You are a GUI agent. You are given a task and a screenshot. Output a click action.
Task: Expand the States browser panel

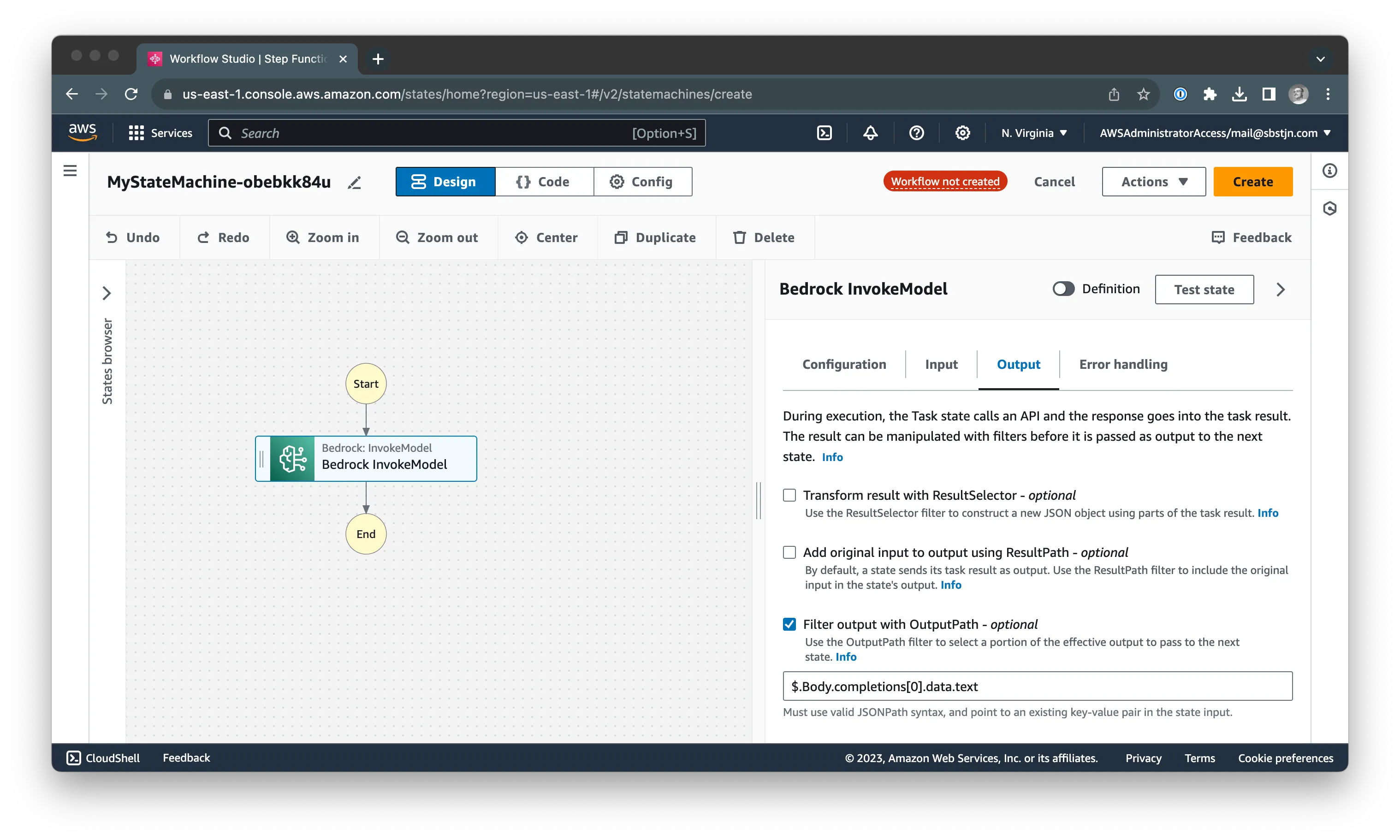click(x=107, y=293)
